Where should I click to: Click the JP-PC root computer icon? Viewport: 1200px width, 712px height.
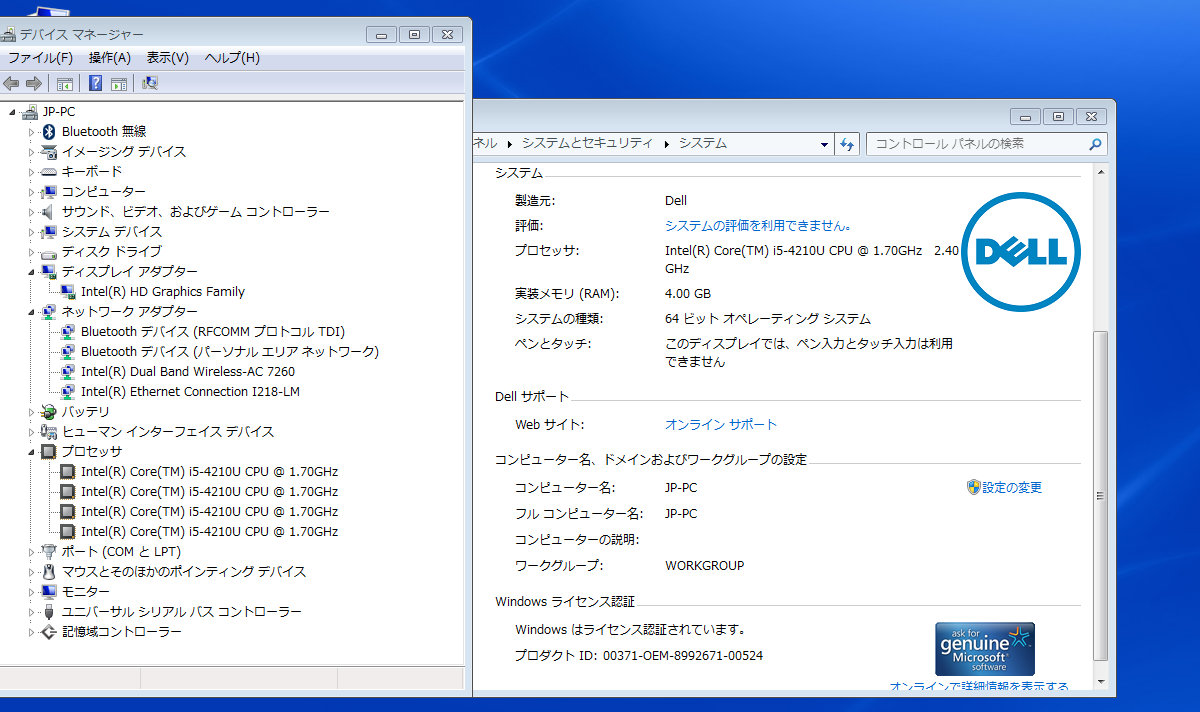click(29, 111)
